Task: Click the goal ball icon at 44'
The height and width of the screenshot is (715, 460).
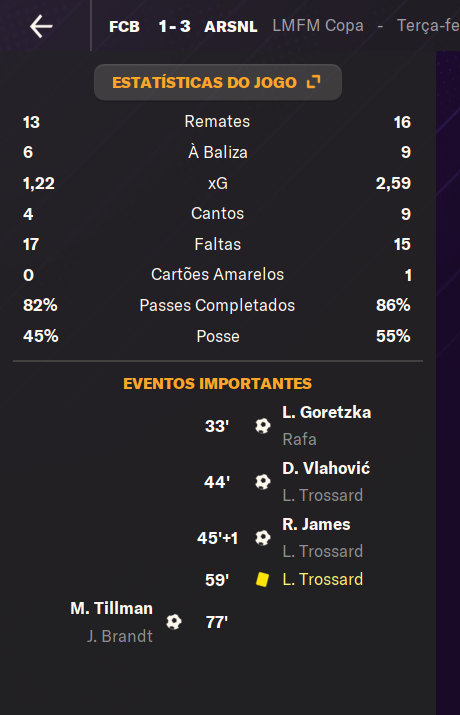Action: [263, 482]
